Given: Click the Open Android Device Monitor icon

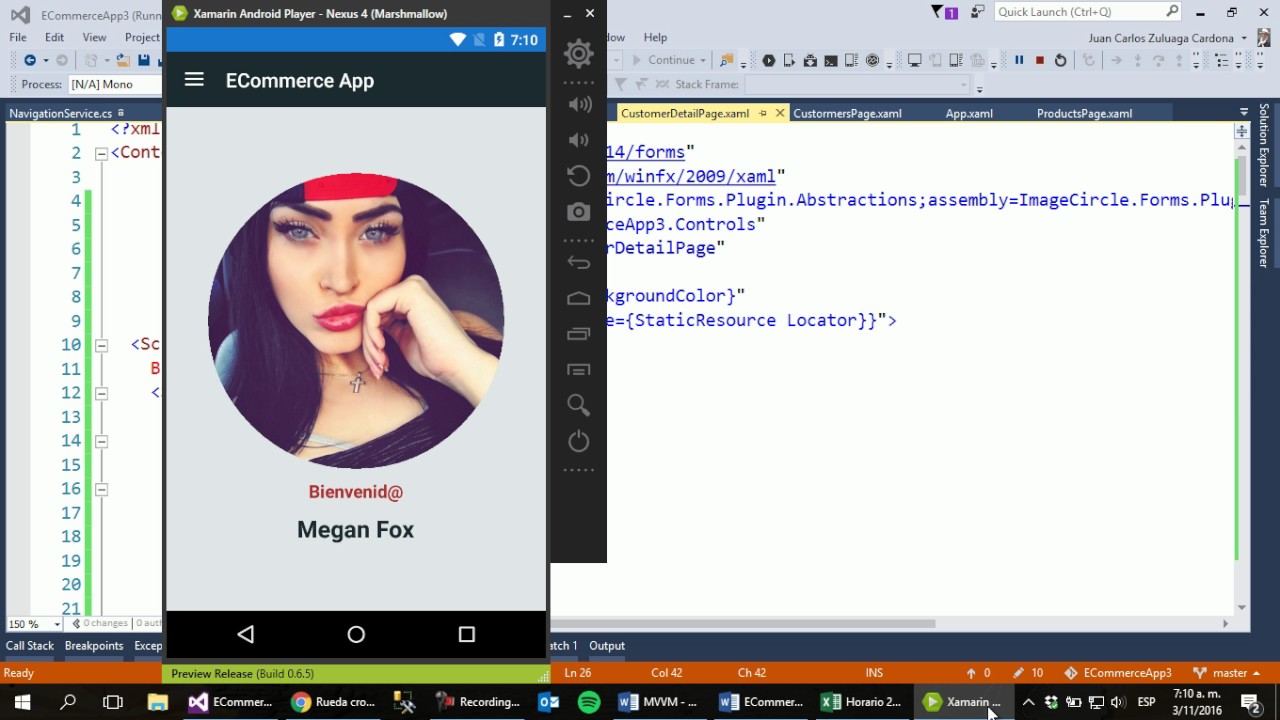Looking at the screenshot, I should pyautogui.click(x=872, y=60).
